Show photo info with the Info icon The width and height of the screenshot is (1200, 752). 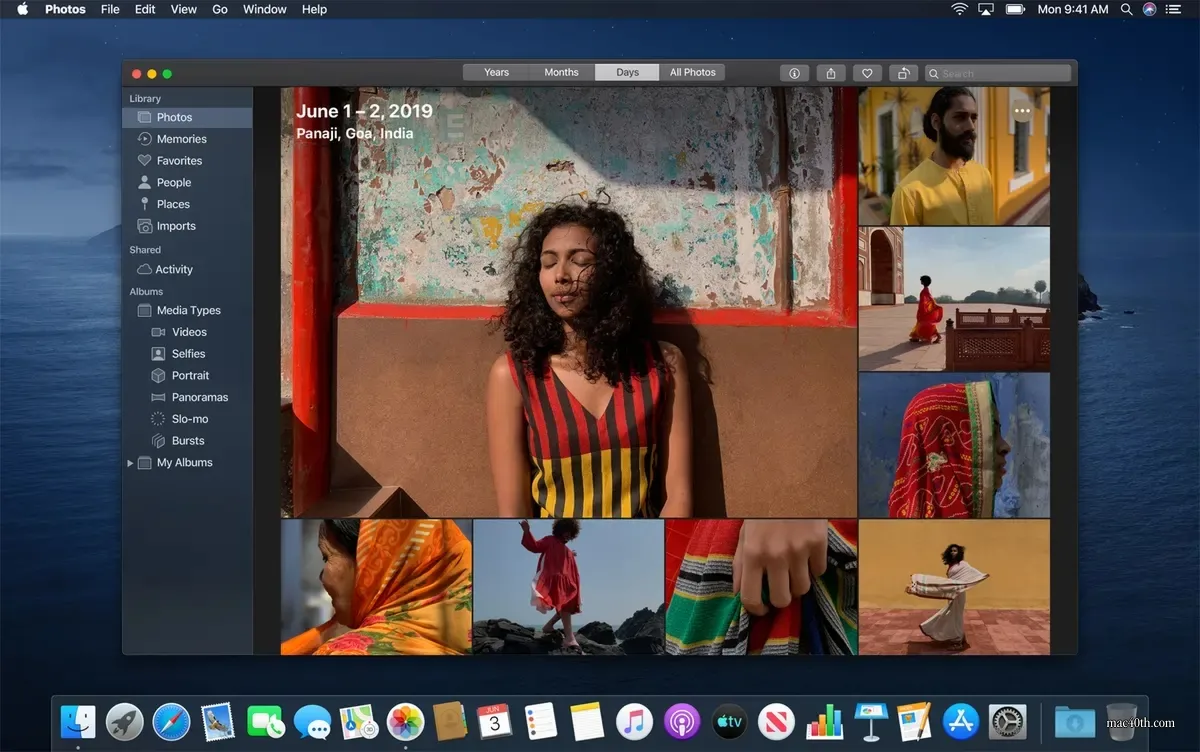click(x=794, y=72)
